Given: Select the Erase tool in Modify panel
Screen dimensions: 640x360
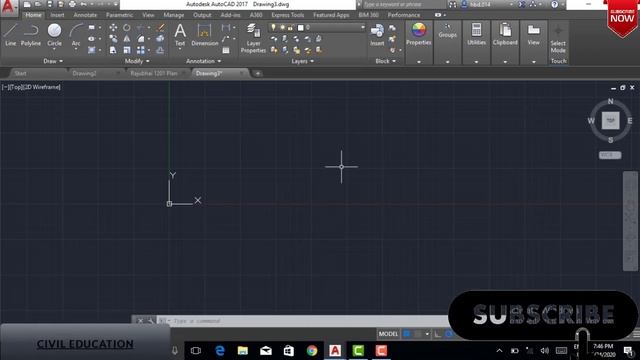Looking at the screenshot, I should click(x=160, y=27).
